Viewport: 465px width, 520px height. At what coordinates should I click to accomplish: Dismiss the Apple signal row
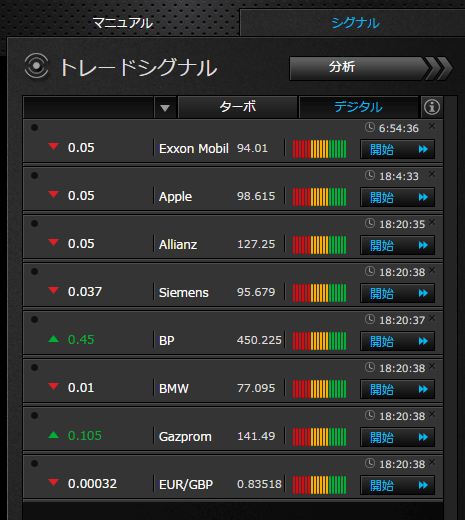point(432,174)
